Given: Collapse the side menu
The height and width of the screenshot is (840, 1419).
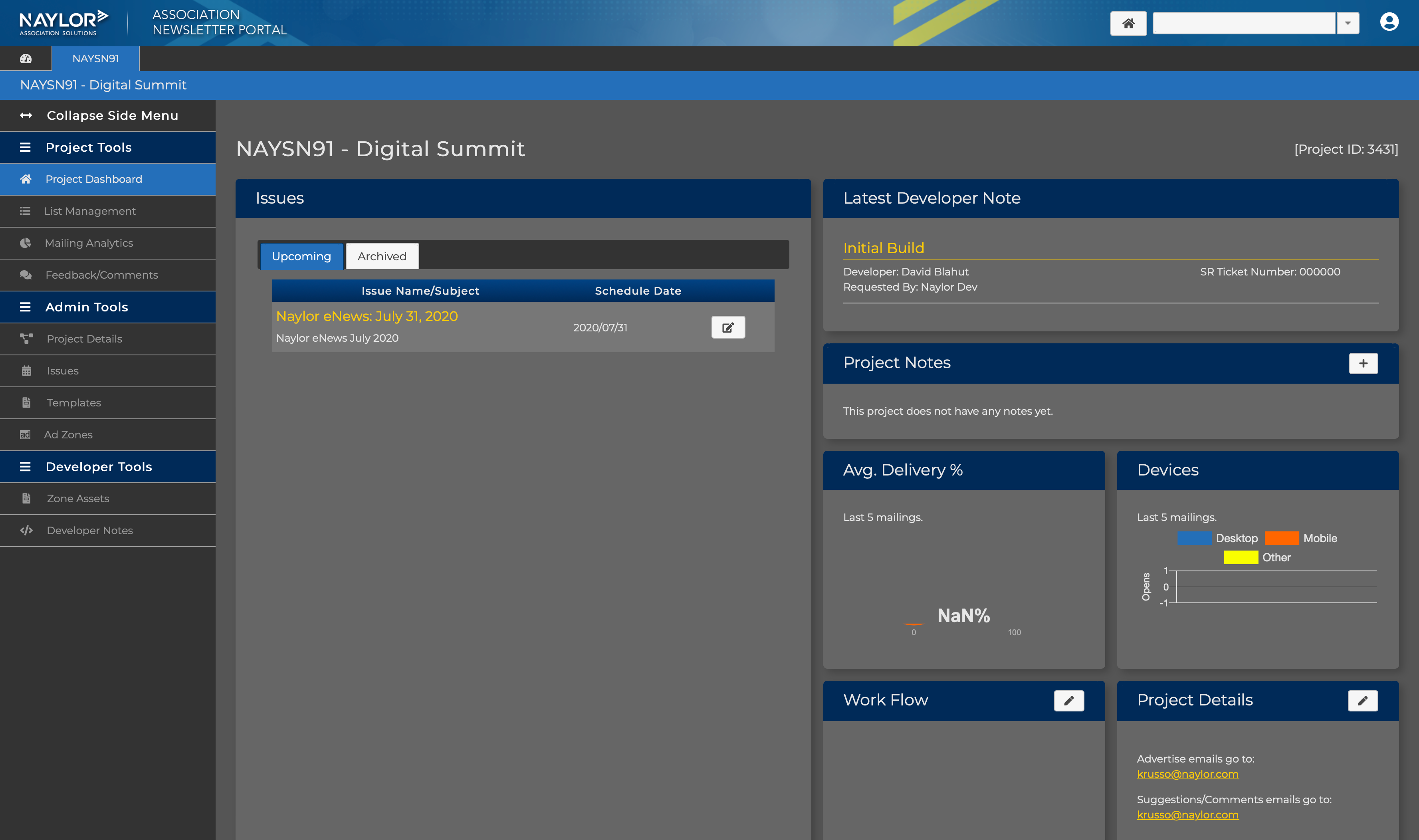Looking at the screenshot, I should tap(107, 115).
